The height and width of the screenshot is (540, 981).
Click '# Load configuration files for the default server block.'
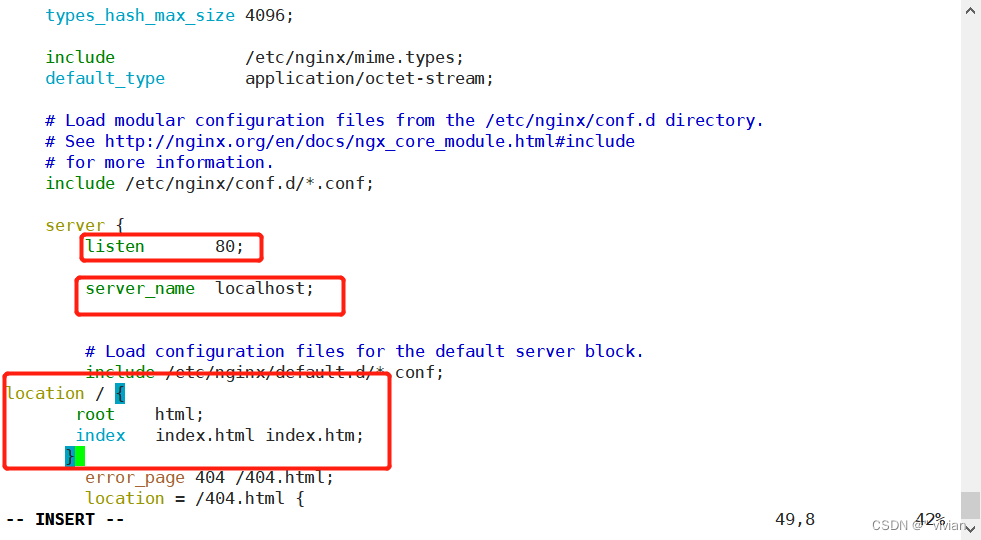coord(364,352)
